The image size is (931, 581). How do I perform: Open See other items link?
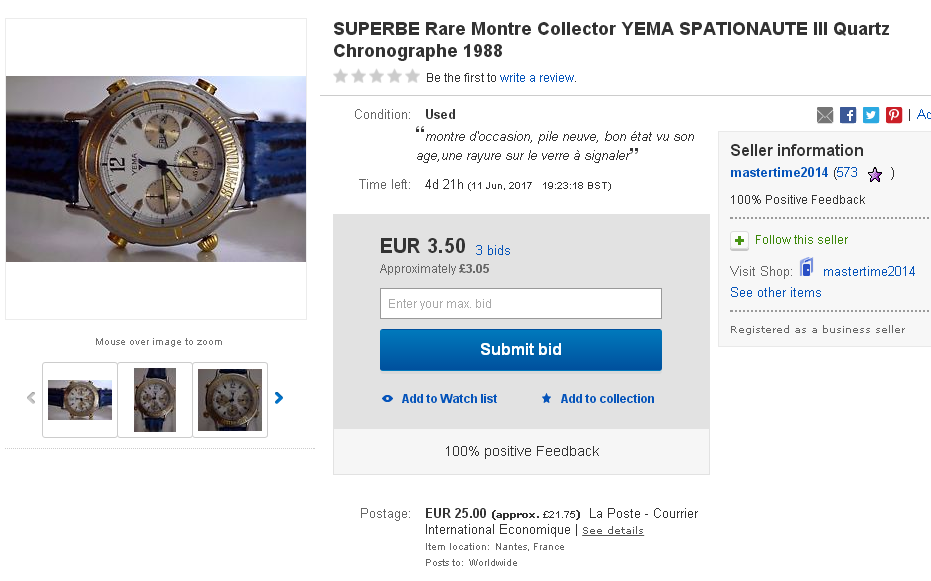pyautogui.click(x=776, y=293)
